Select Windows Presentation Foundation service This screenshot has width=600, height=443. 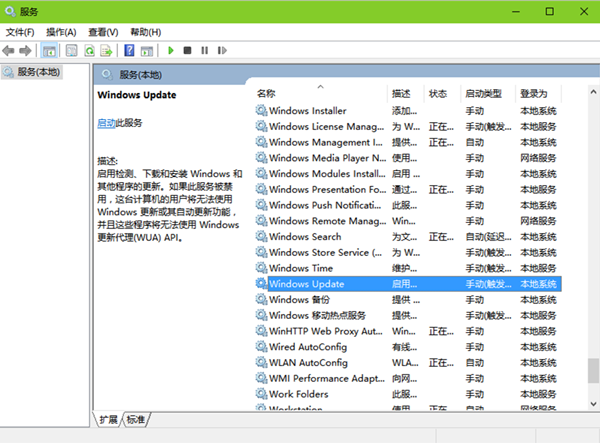(x=328, y=189)
